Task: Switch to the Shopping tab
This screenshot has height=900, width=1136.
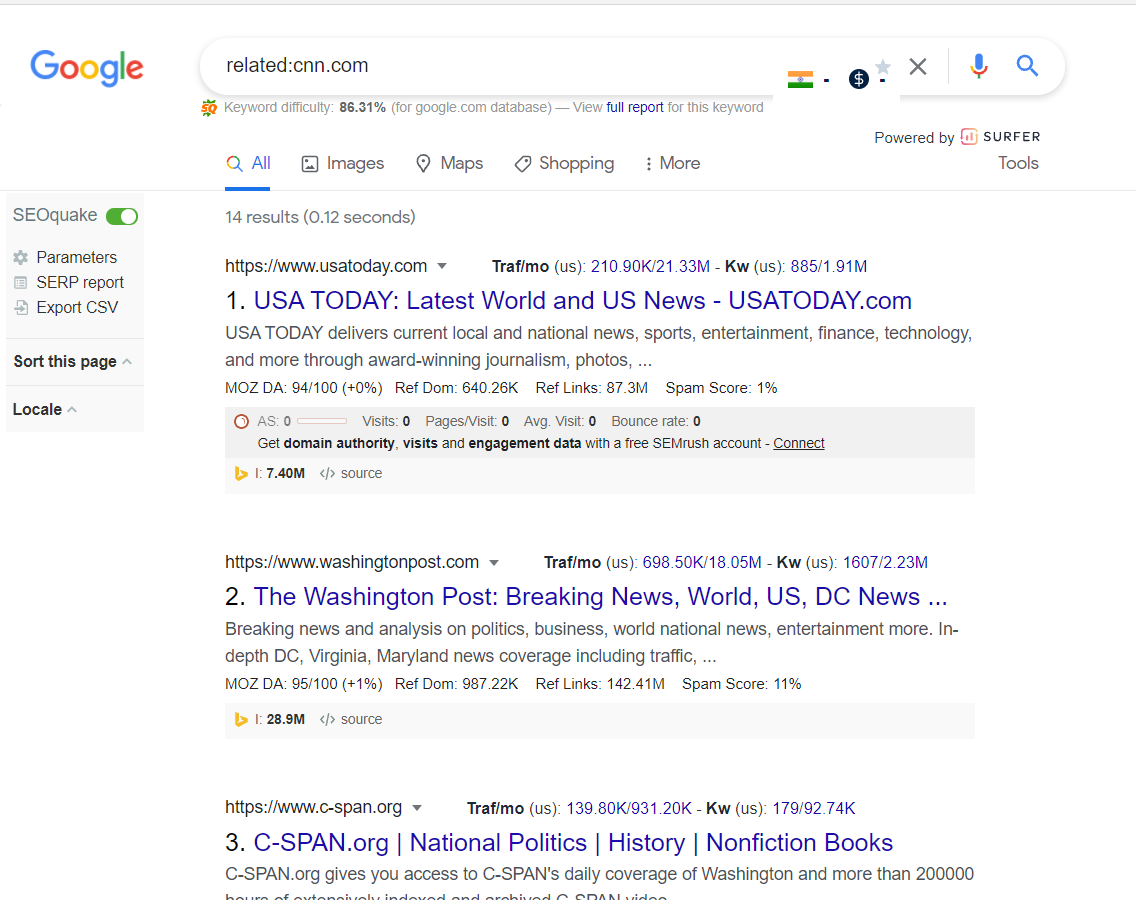Action: coord(564,164)
